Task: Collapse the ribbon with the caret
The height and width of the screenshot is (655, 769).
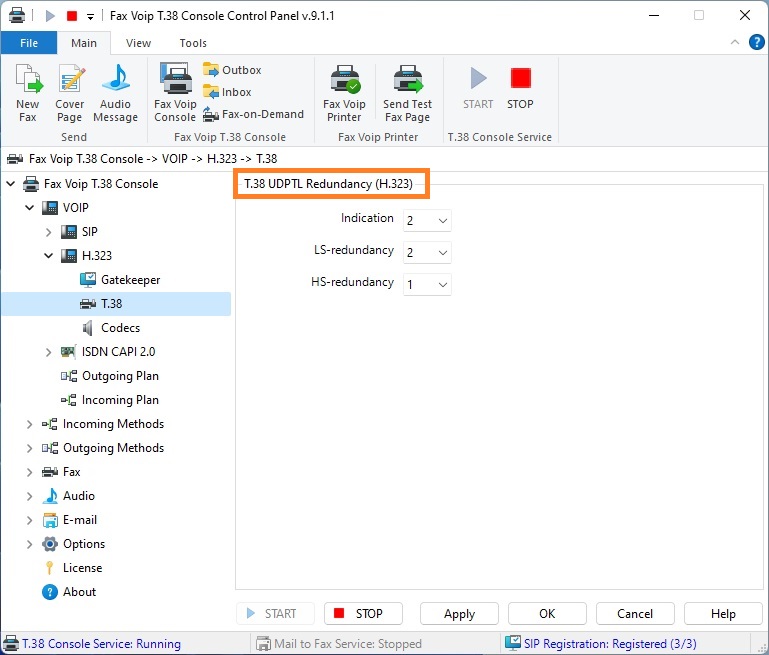Action: coord(735,42)
